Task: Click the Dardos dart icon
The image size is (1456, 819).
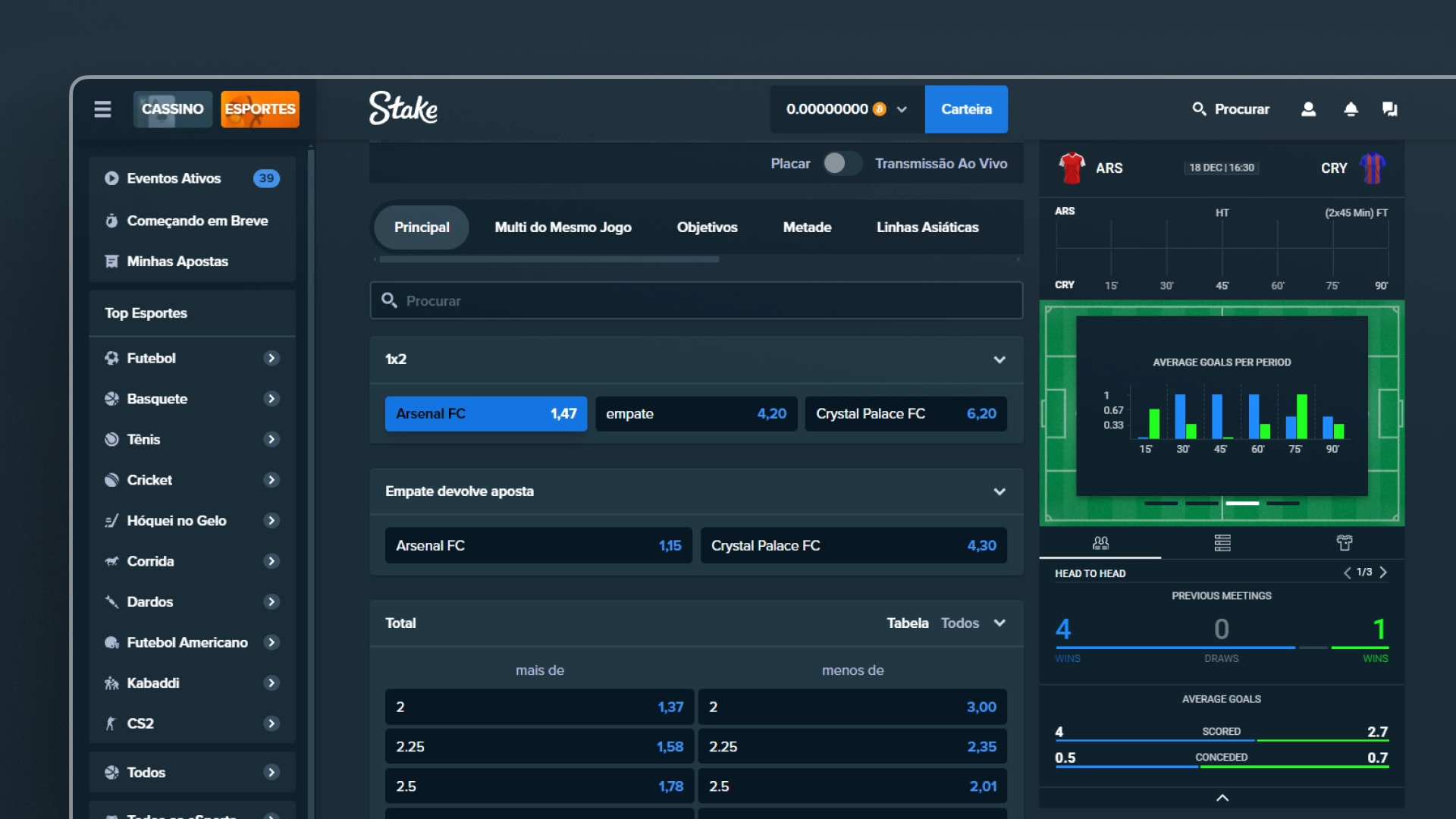Action: pos(111,602)
